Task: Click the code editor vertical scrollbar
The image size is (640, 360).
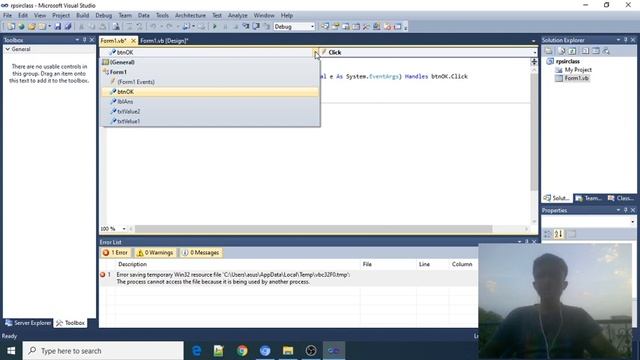Action: pos(534,131)
